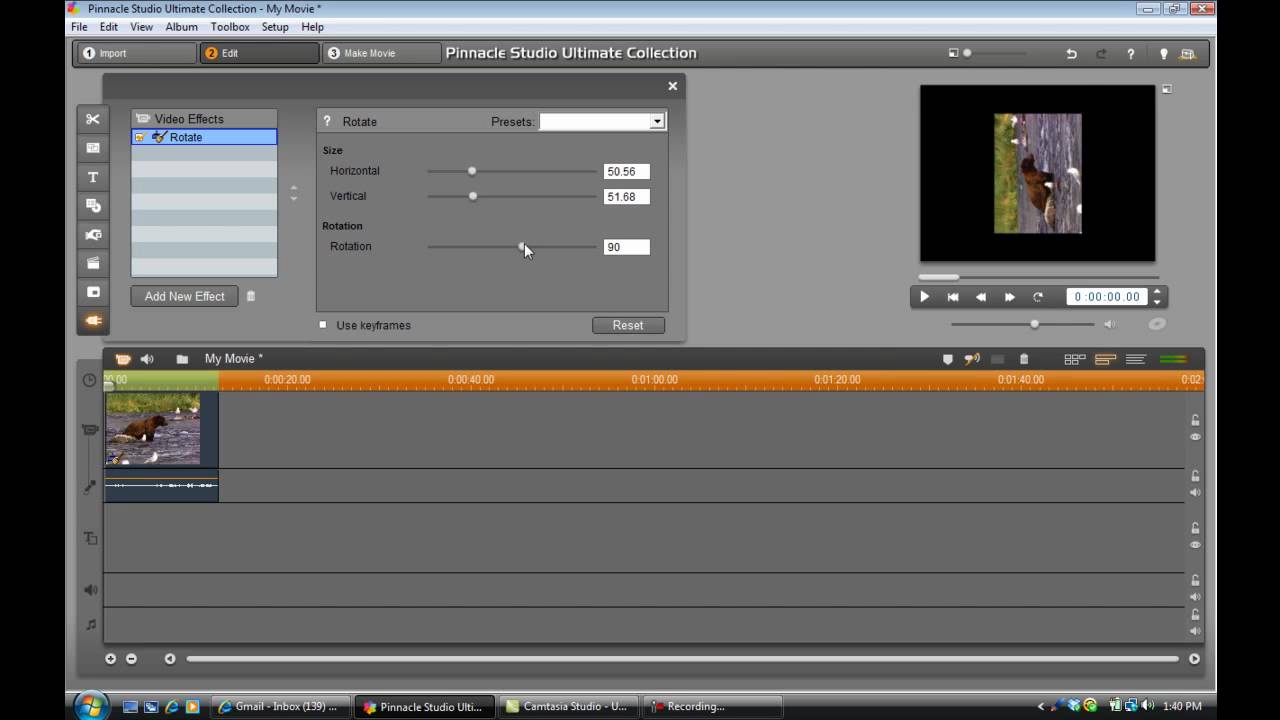Screen dimensions: 1280x720
Task: Click the green audio level meter icon
Action: (x=1173, y=359)
